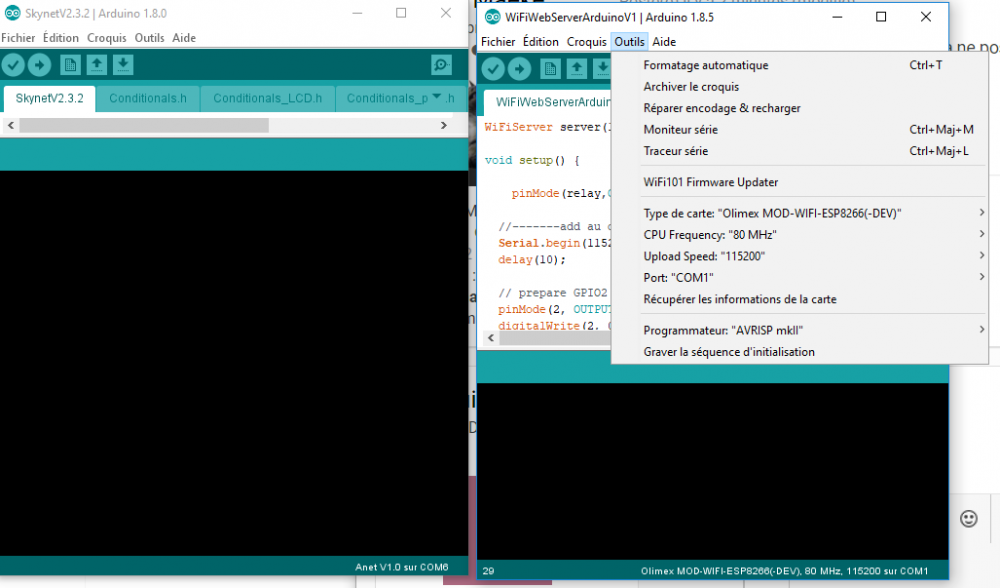Click Skynet horizontal scrollbar thumb
The image size is (1000, 588).
pyautogui.click(x=143, y=126)
